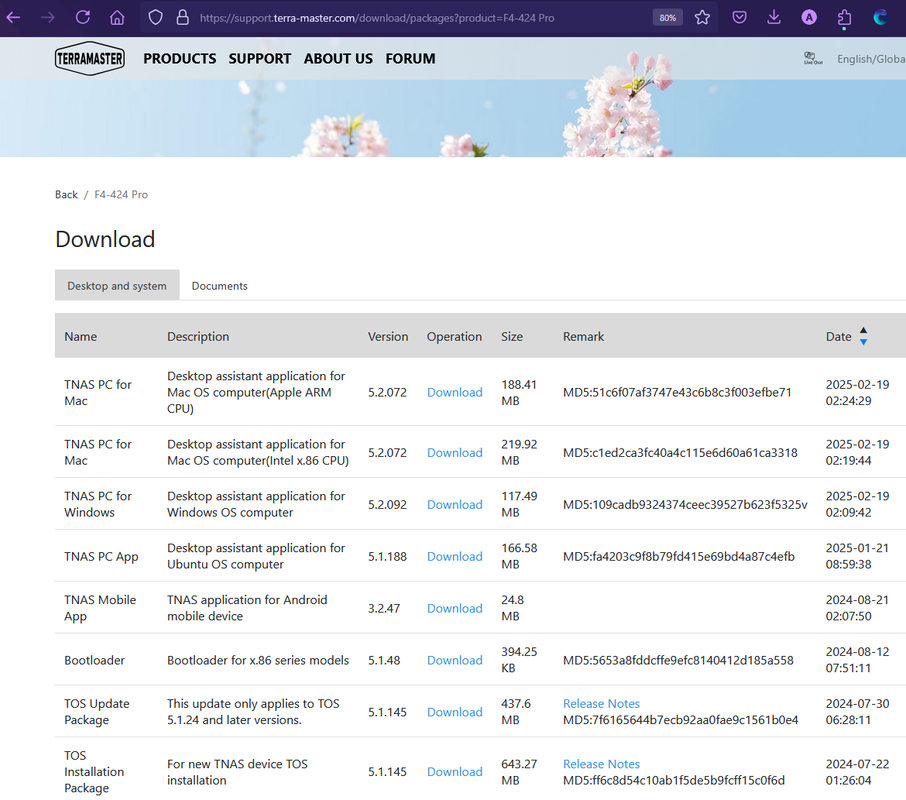Open the SUPPORT menu

click(x=259, y=58)
